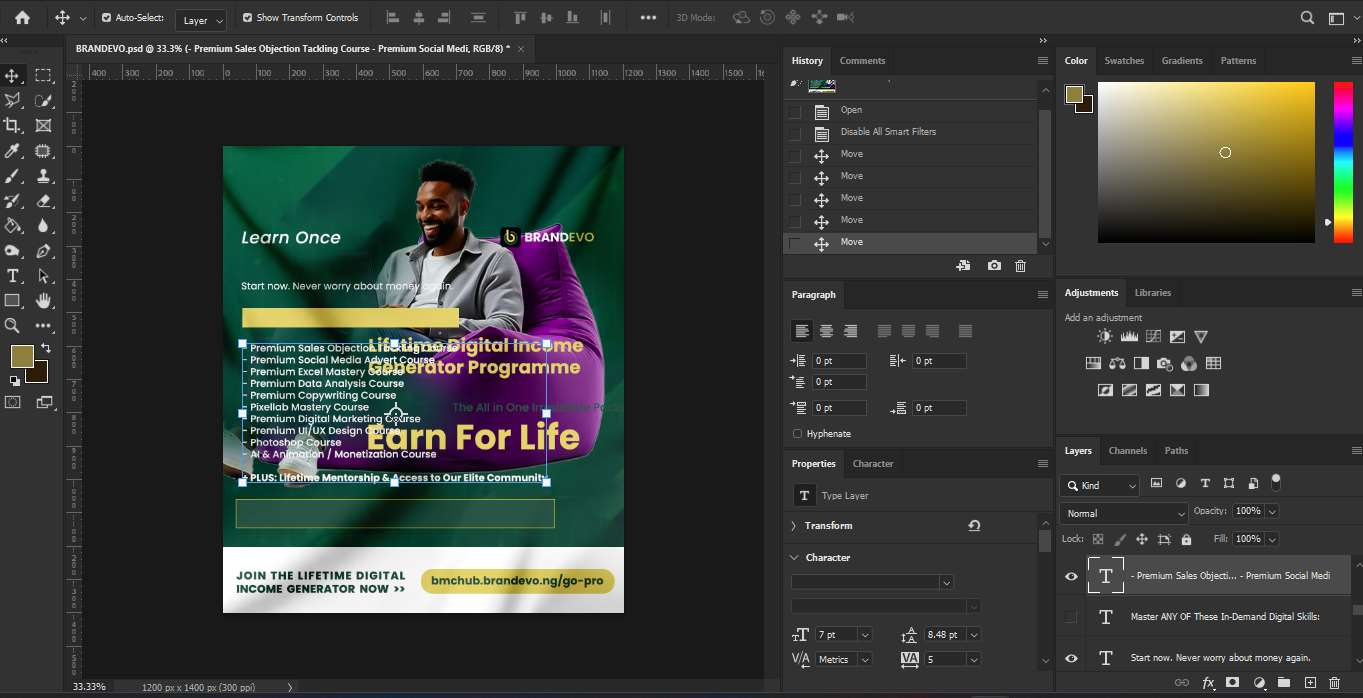Lock all with the padlock icon
The width and height of the screenshot is (1363, 698).
tap(1186, 539)
